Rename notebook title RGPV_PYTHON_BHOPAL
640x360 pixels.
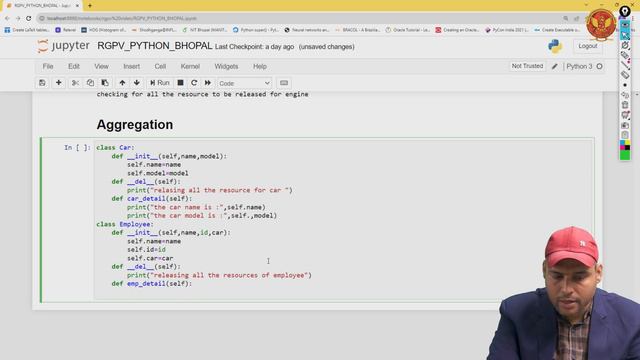point(155,46)
